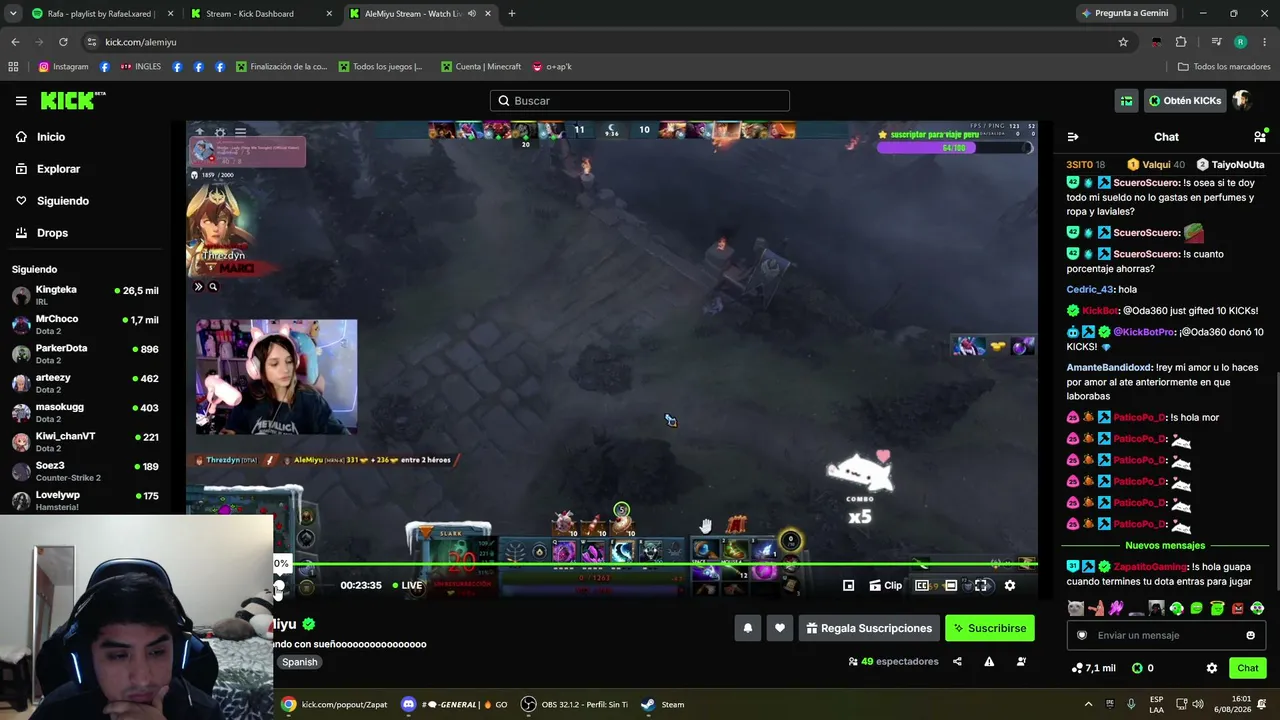The image size is (1280, 720).
Task: Open a new browser tab
Action: [x=512, y=14]
